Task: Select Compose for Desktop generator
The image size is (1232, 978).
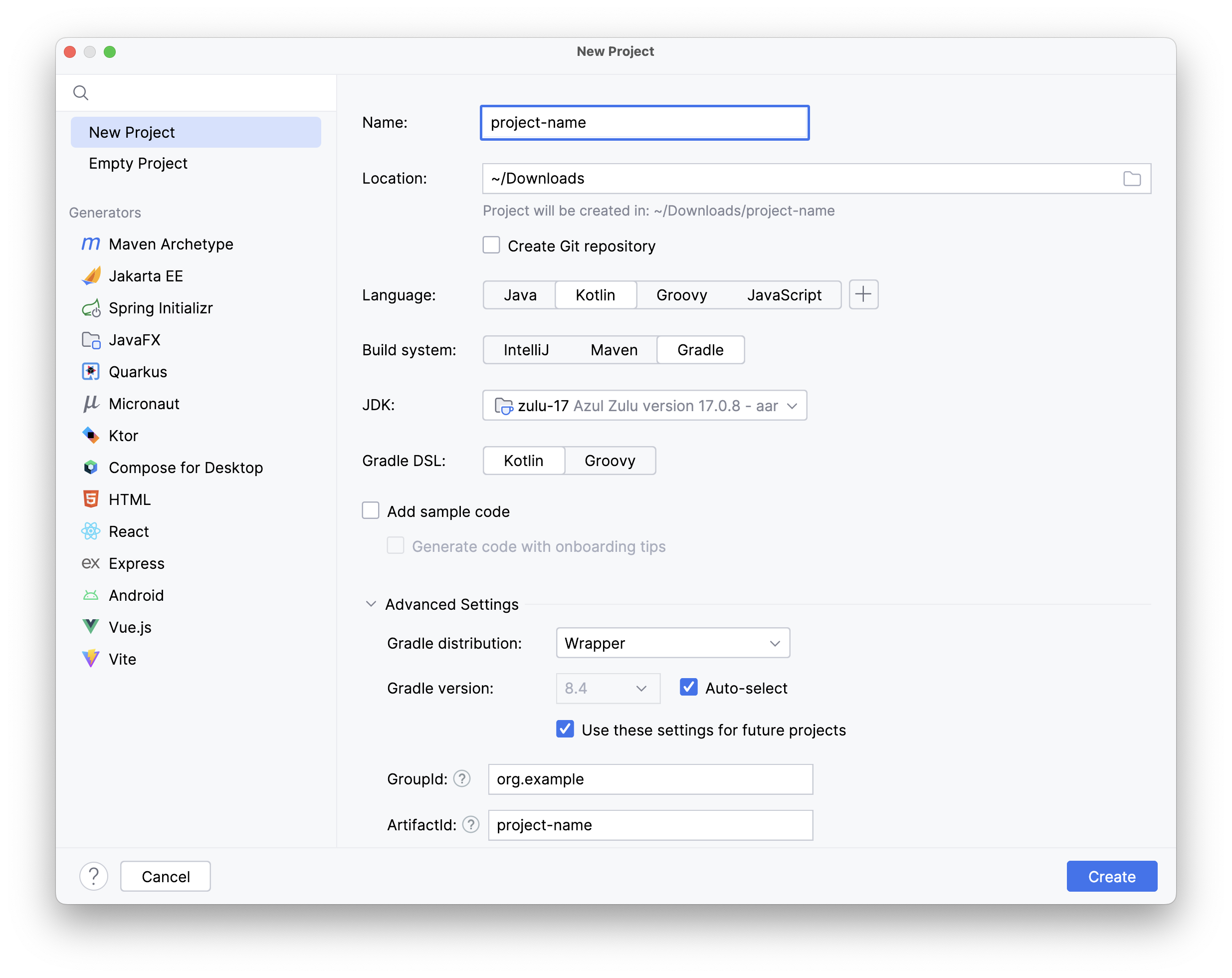Action: [x=186, y=467]
